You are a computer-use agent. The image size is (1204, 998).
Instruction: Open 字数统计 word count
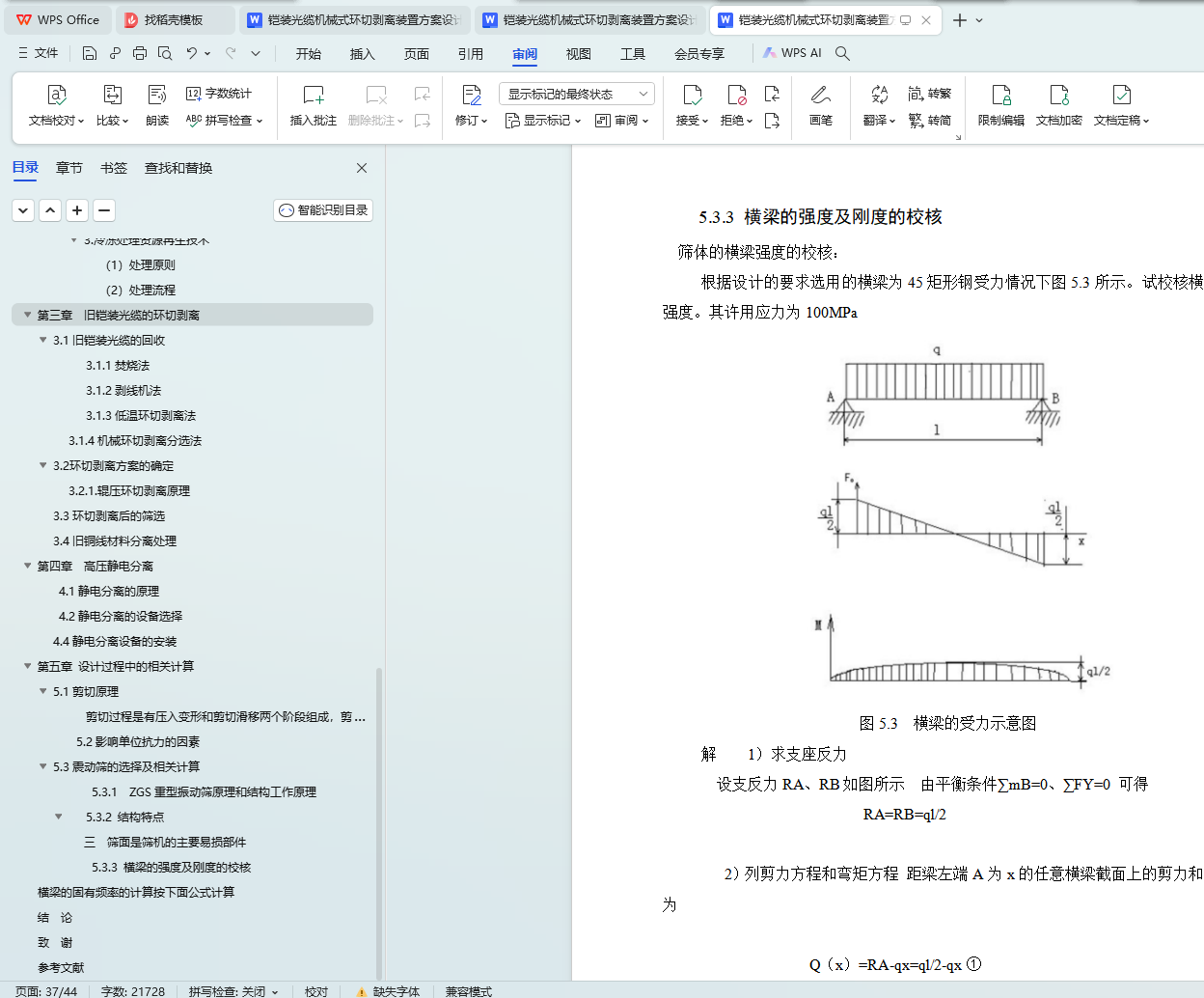[x=219, y=94]
